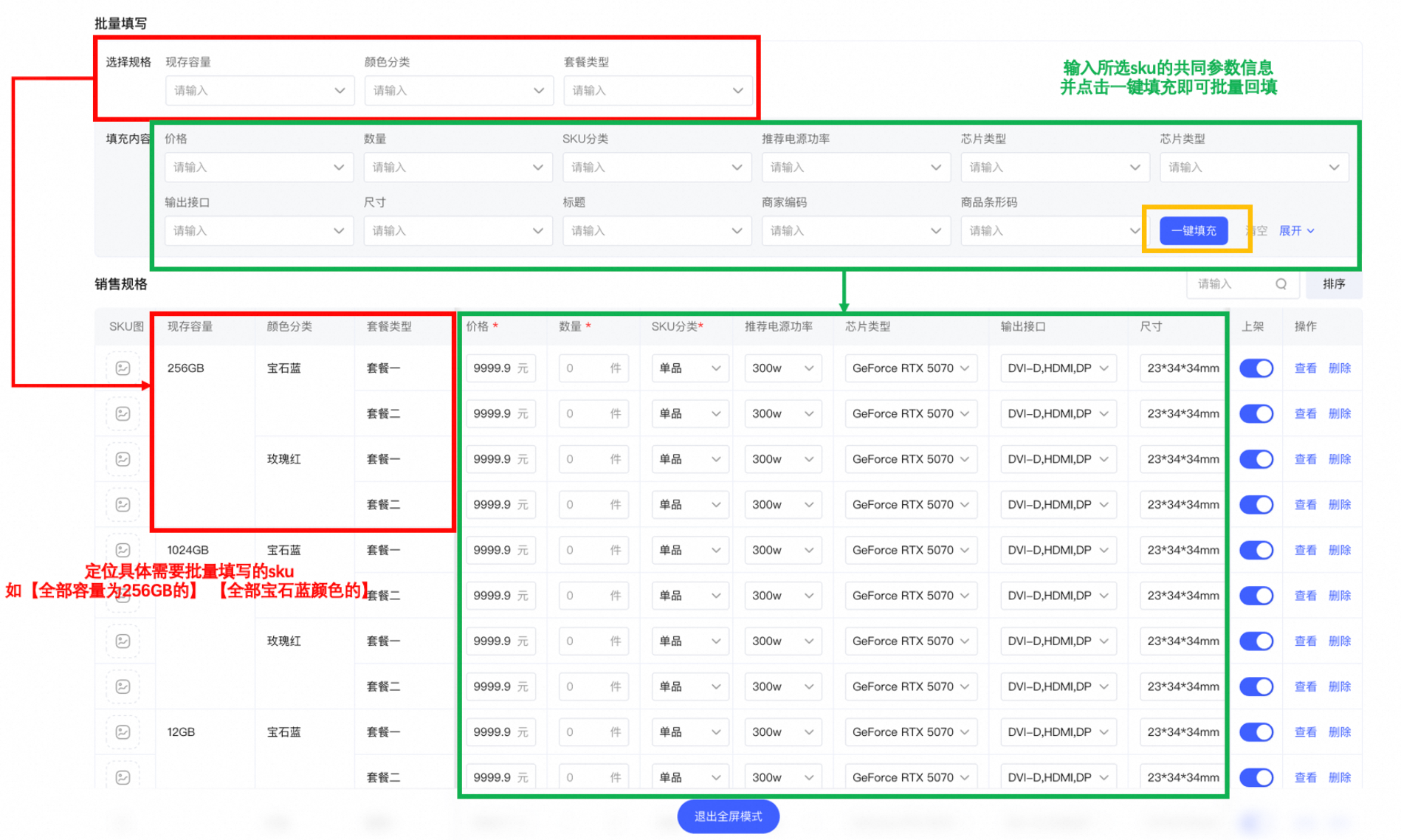1401x840 pixels.
Task: Click the 排序 button
Action: click(x=1333, y=284)
